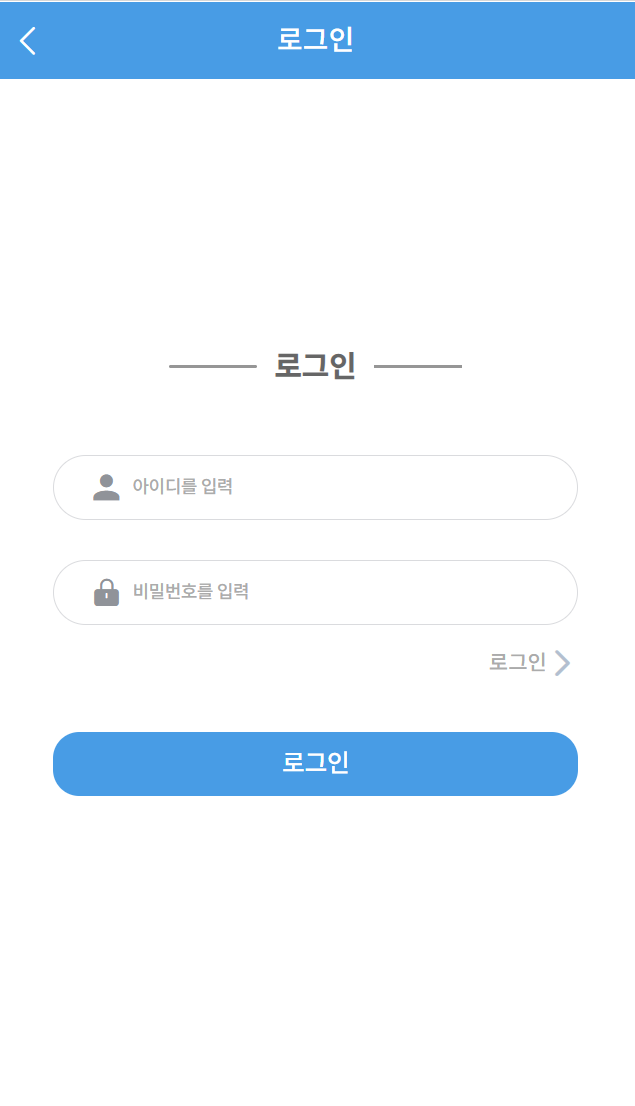Tap the lock symbol beside 비밀번호를 입력
This screenshot has width=635, height=1106.
click(x=106, y=592)
